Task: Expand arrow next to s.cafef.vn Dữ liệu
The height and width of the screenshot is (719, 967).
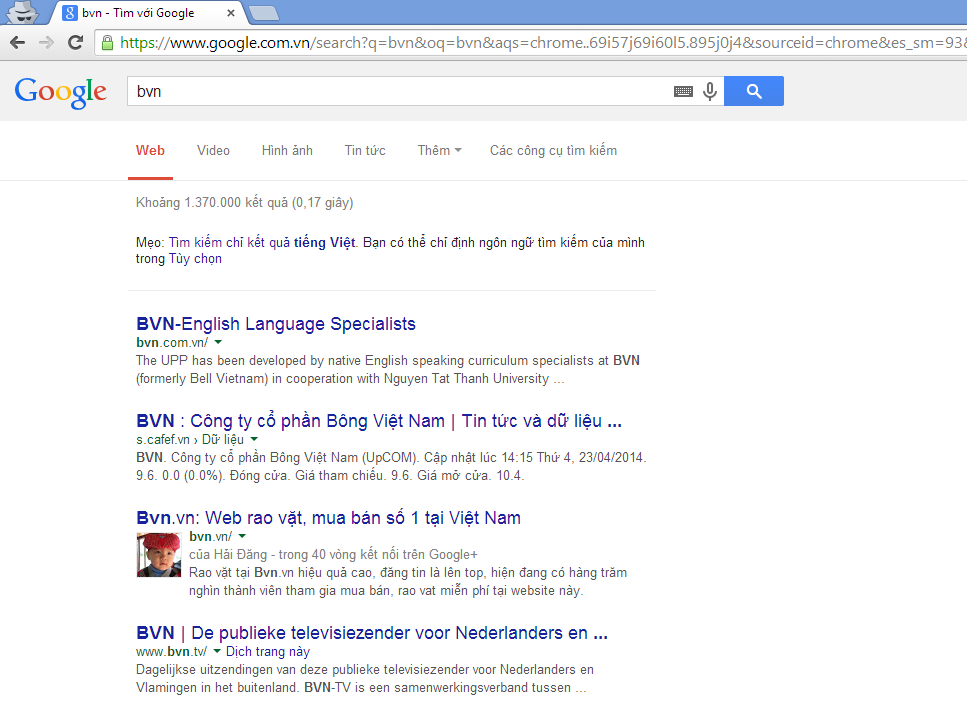Action: [254, 439]
